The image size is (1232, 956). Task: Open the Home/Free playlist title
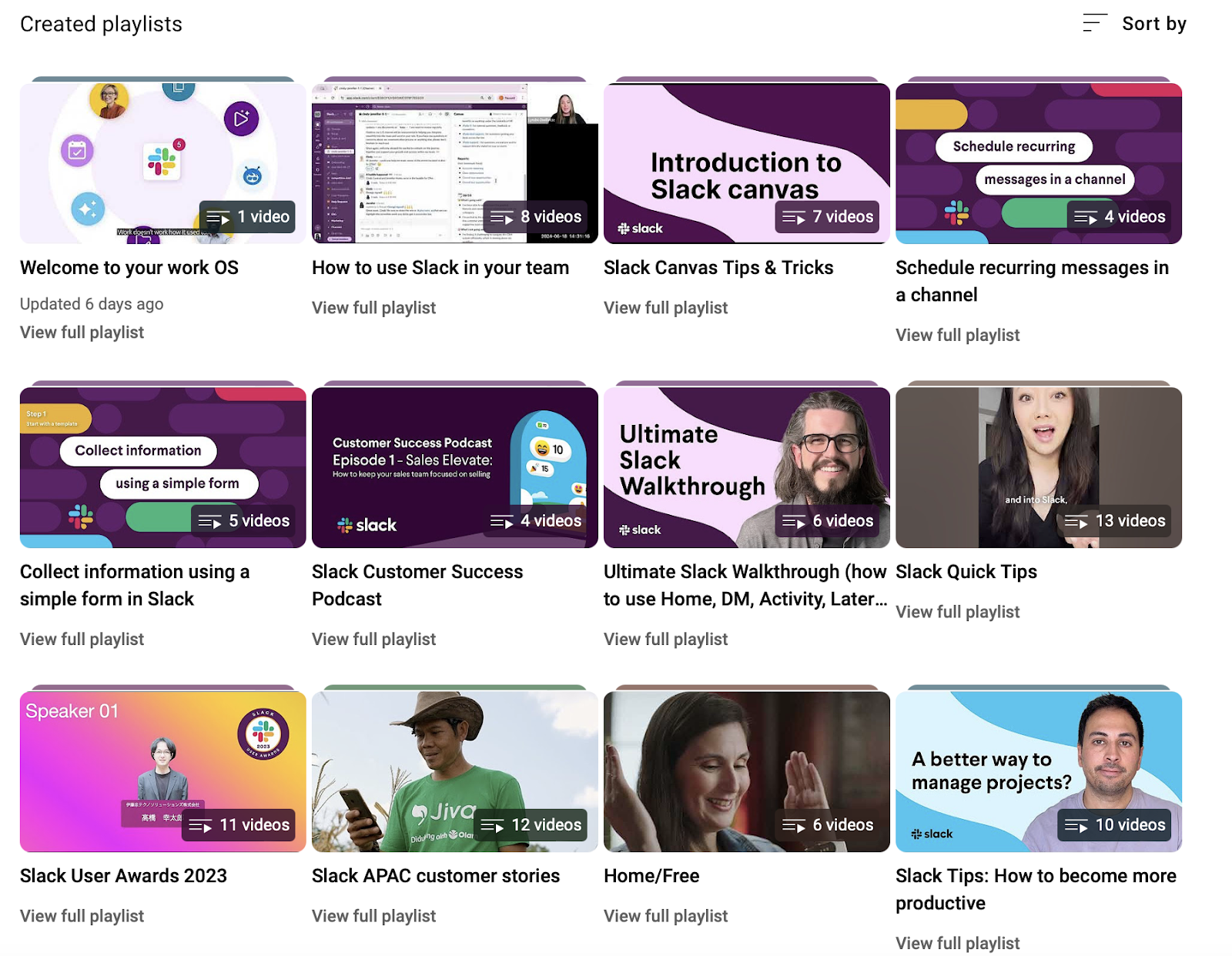(x=651, y=876)
